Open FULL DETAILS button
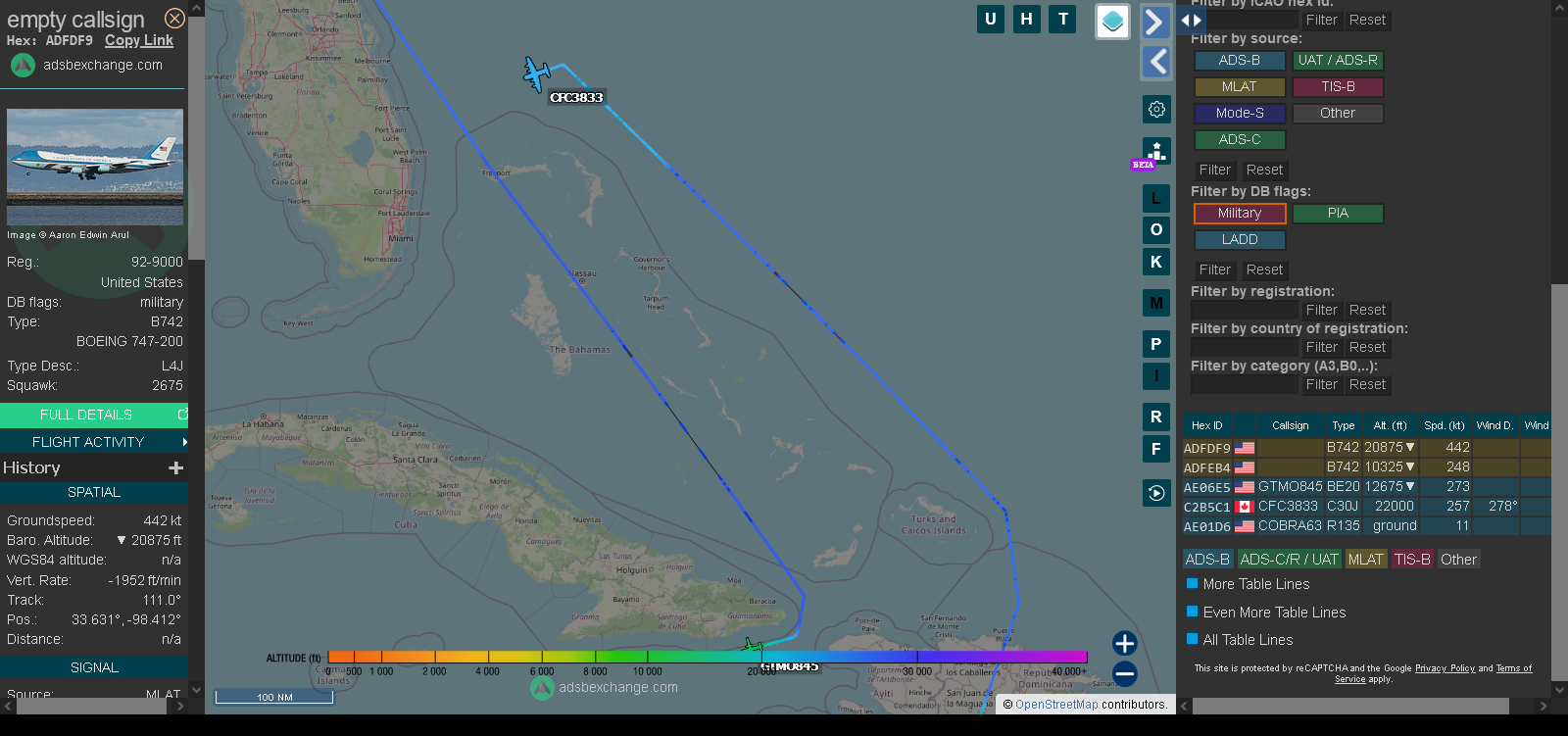1568x736 pixels. [x=94, y=415]
